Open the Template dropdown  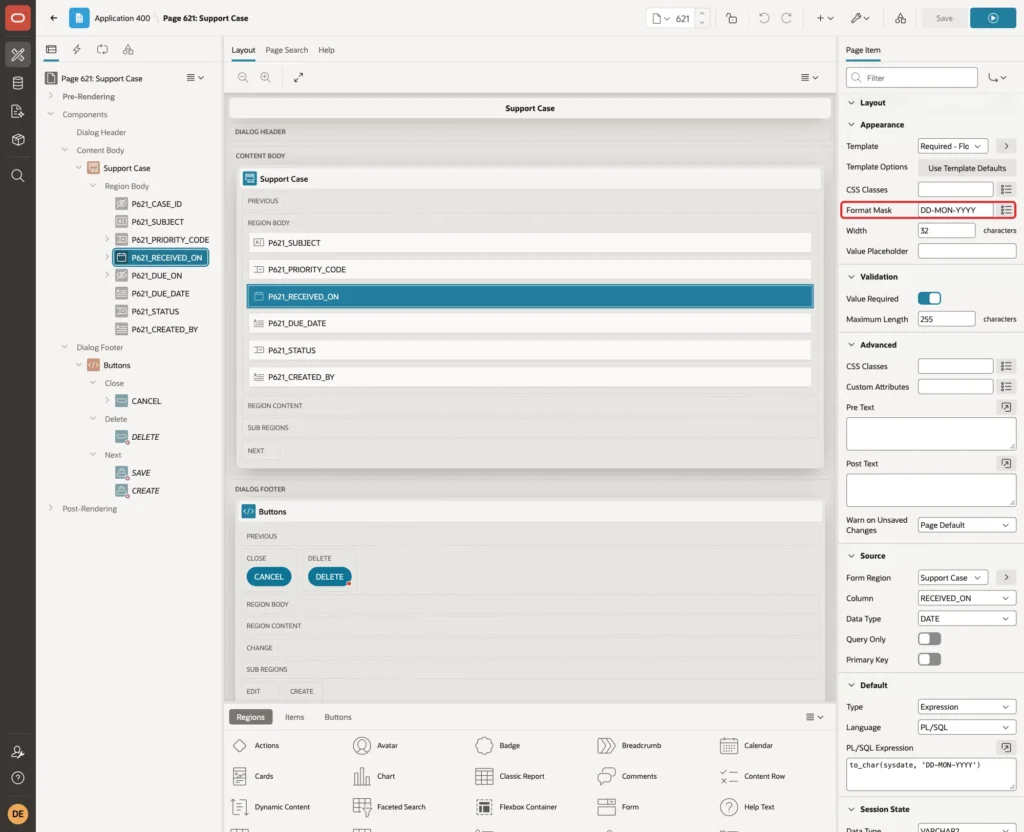(953, 146)
